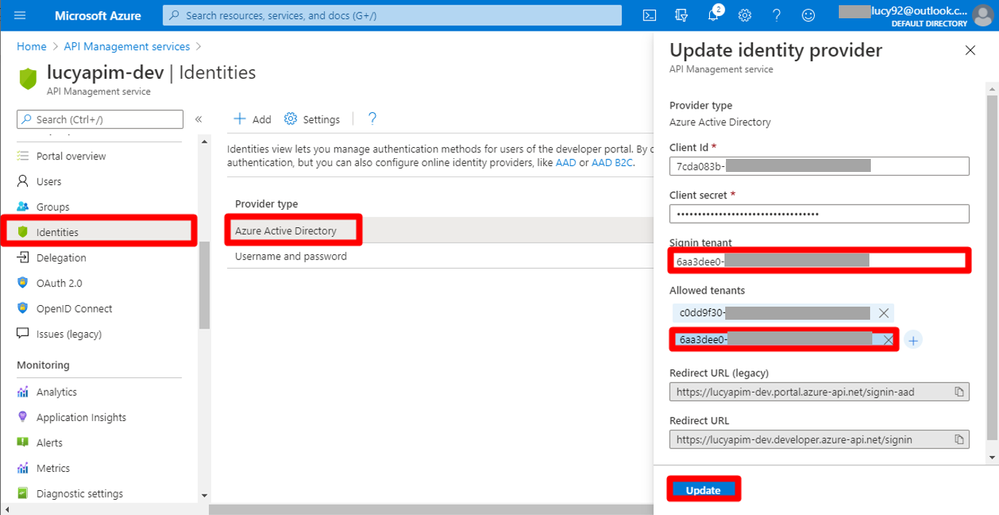Viewport: 999px width, 515px height.
Task: Click the Add plus button
Action: tap(252, 119)
